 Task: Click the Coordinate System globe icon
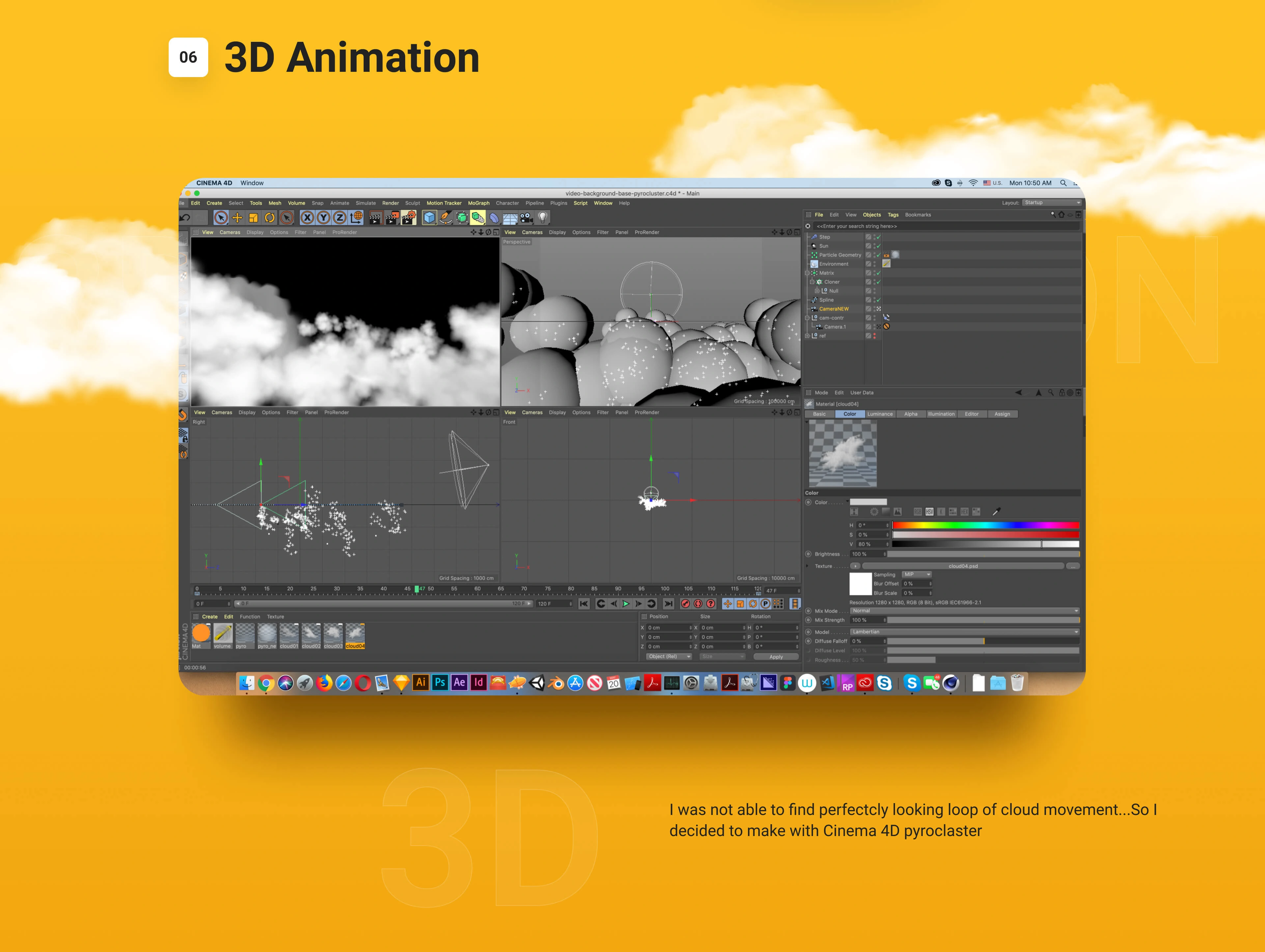pos(356,217)
